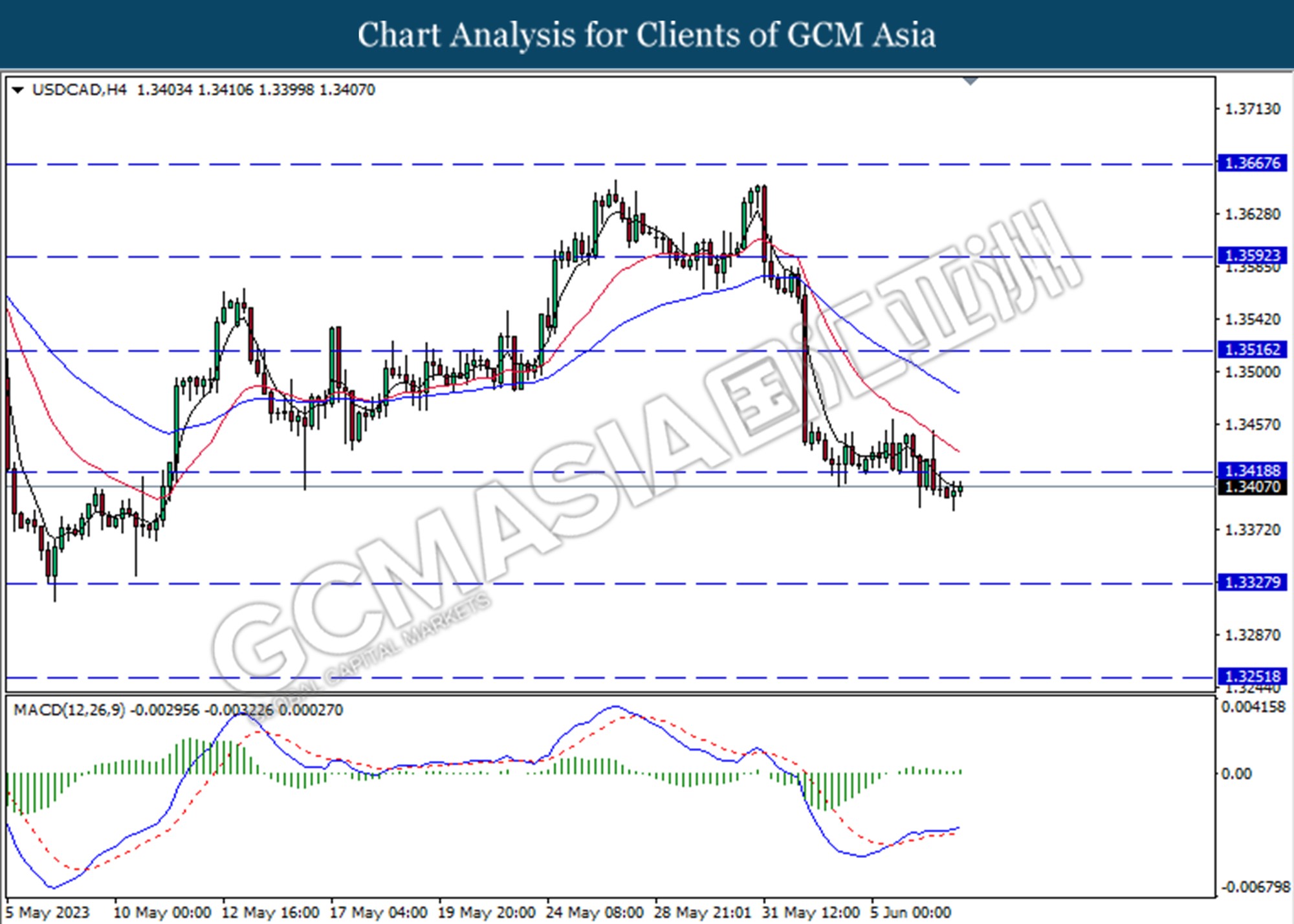Click the 19 May 20:00 time label
This screenshot has width=1294, height=924.
point(487,913)
